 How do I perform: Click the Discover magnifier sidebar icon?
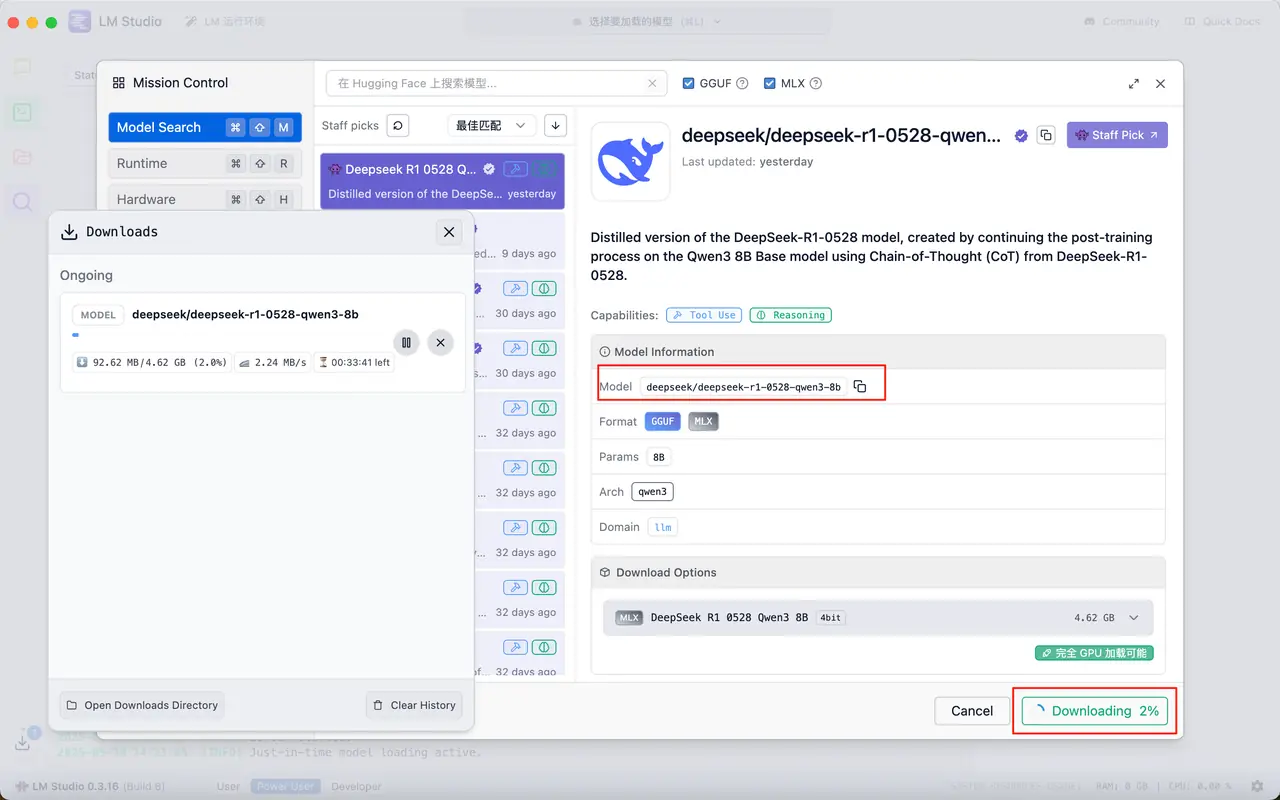22,202
